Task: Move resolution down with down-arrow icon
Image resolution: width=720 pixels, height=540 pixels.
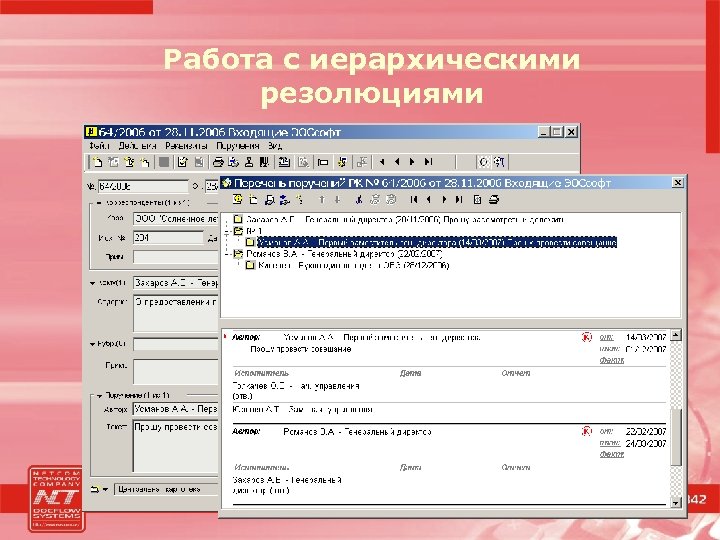Action: pos(337,199)
